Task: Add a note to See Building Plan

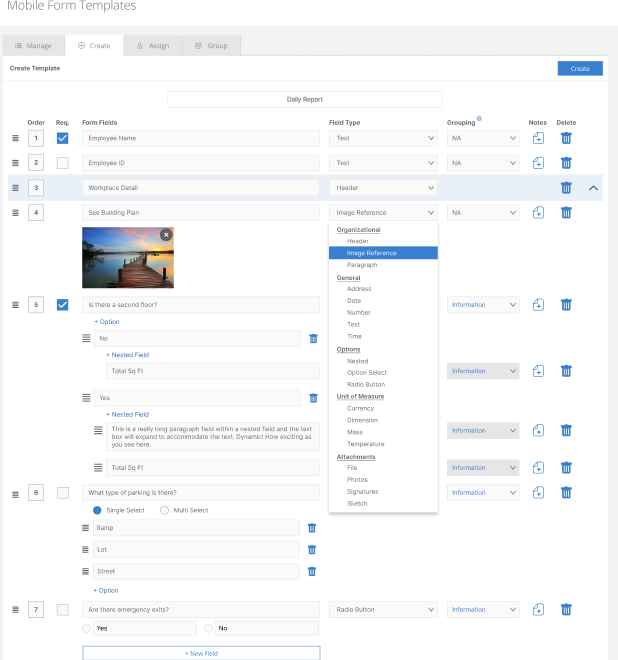Action: pos(538,213)
